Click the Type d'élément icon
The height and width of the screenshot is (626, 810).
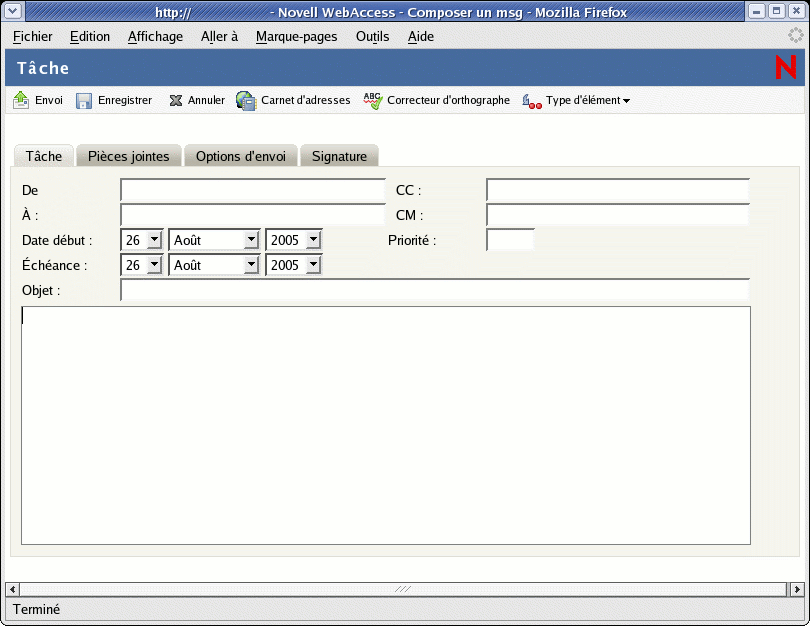tap(532, 101)
